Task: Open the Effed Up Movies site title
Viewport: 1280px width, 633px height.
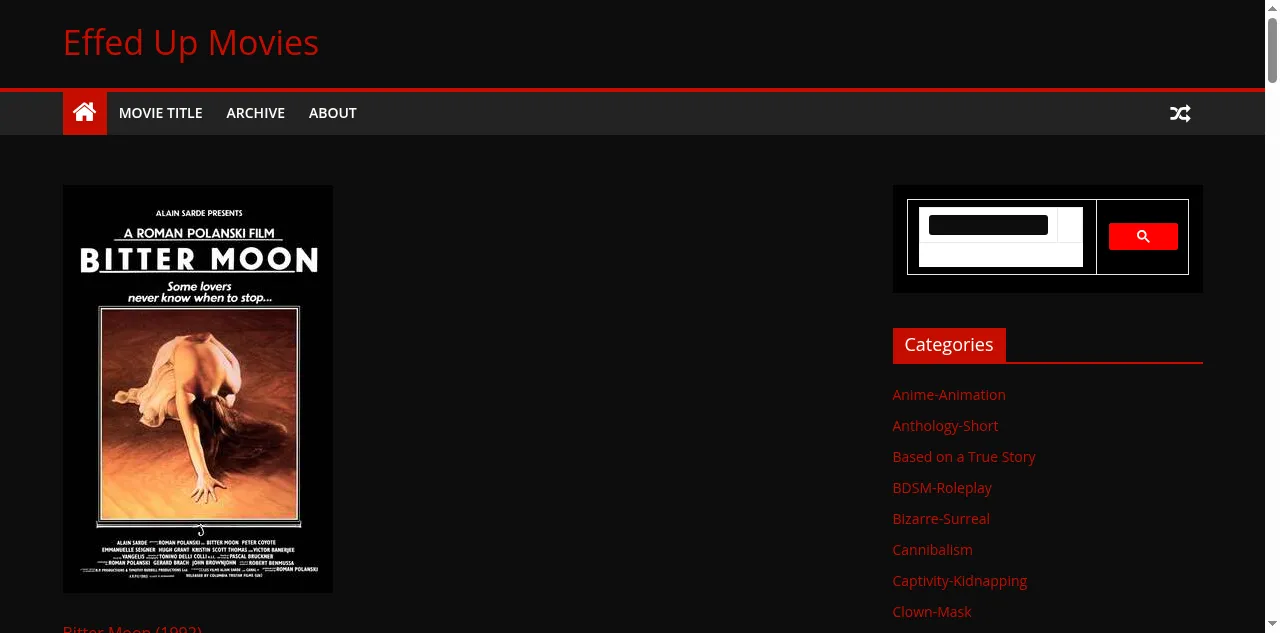Action: (x=191, y=43)
